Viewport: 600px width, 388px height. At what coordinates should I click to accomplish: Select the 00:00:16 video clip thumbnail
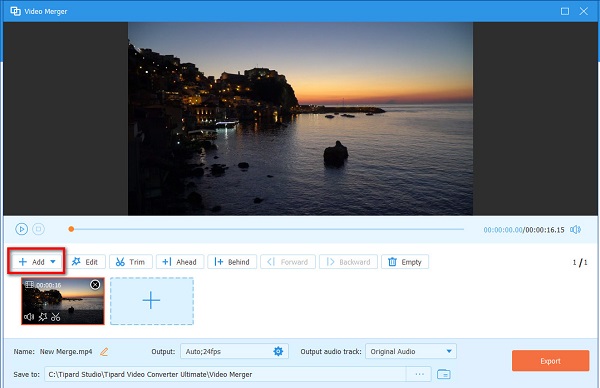63,301
